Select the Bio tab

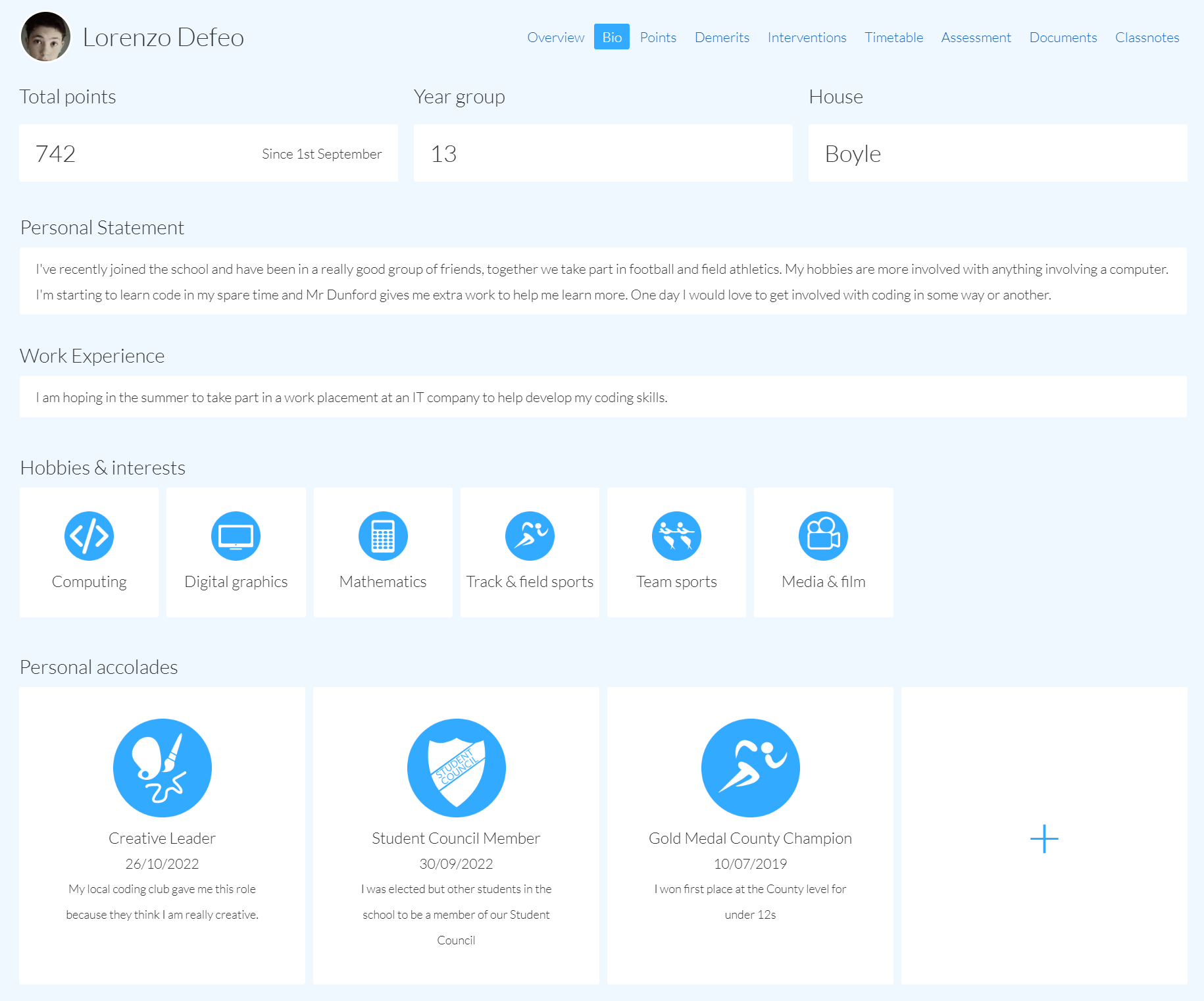coord(611,38)
